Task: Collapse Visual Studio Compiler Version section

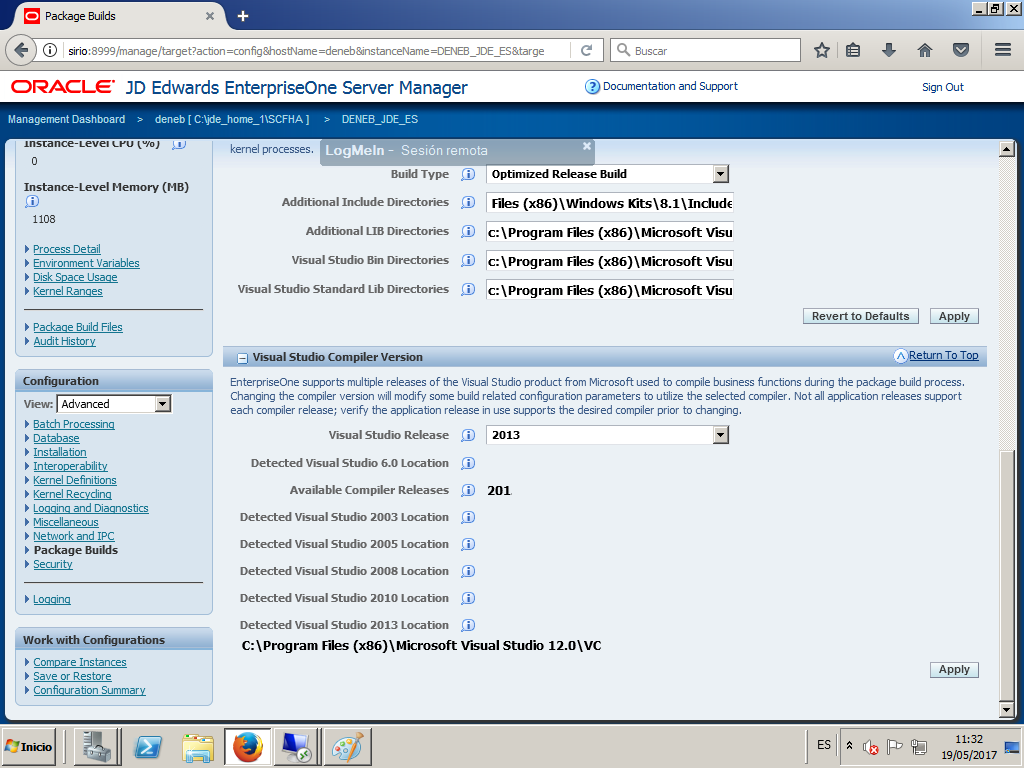Action: click(242, 358)
